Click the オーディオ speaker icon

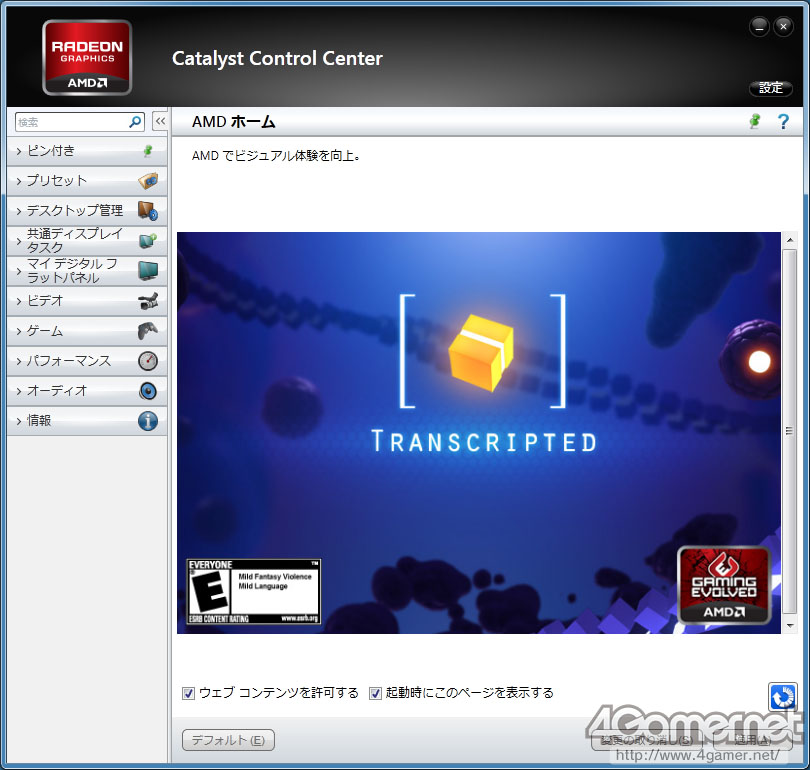point(148,390)
